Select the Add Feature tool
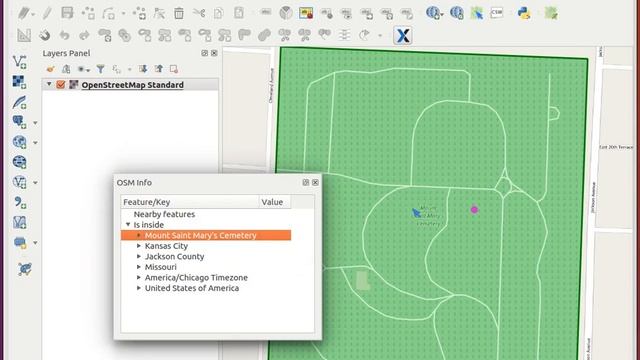This screenshot has width=640, height=360. (88, 13)
